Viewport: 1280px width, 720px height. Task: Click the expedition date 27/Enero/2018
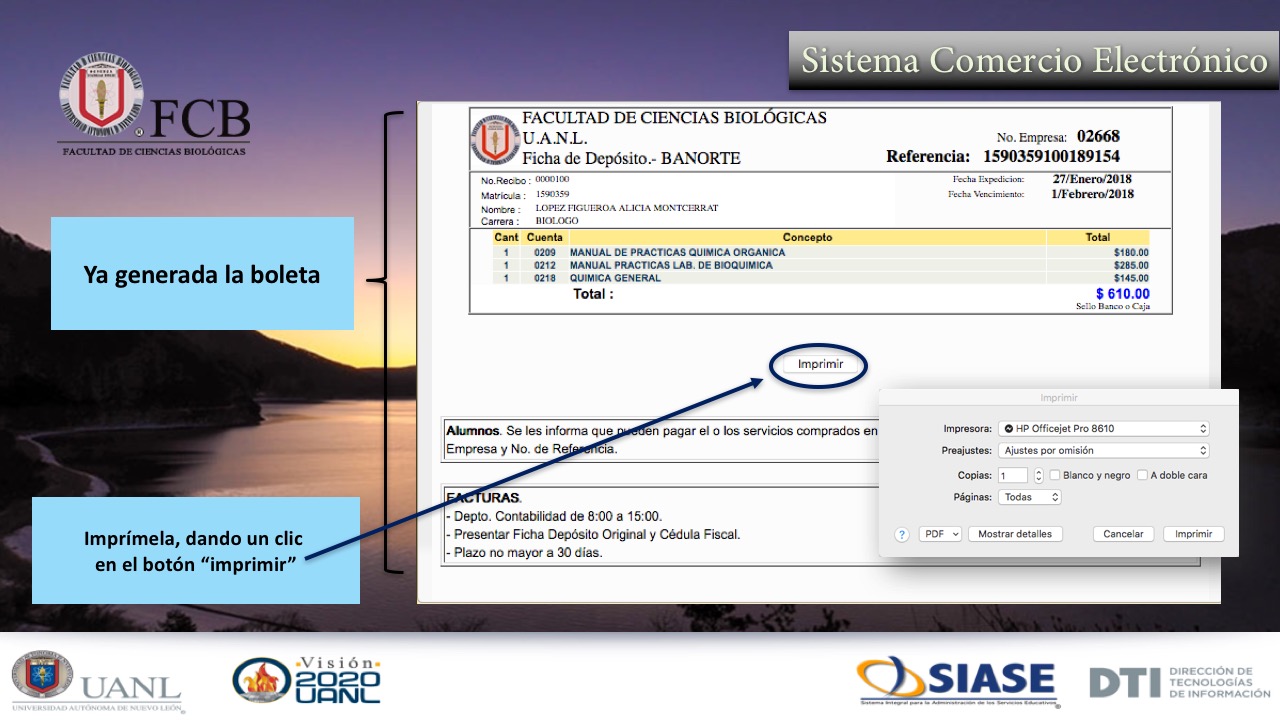tap(1093, 179)
